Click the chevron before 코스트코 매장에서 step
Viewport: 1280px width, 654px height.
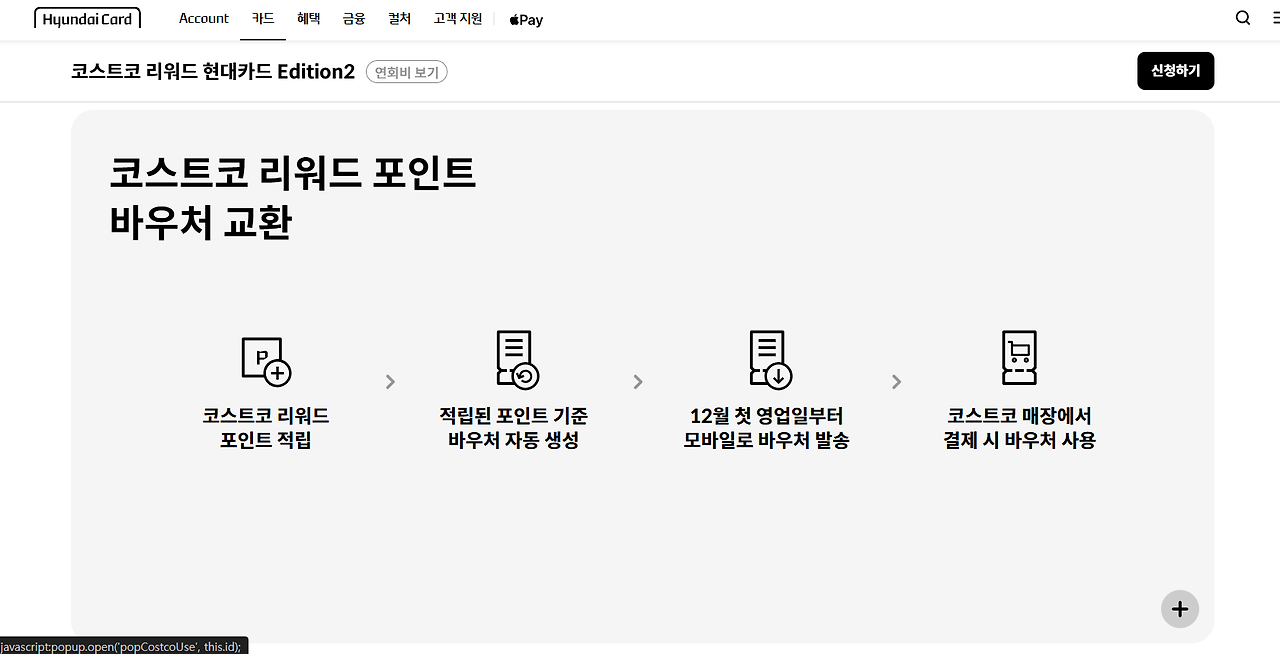pos(896,381)
